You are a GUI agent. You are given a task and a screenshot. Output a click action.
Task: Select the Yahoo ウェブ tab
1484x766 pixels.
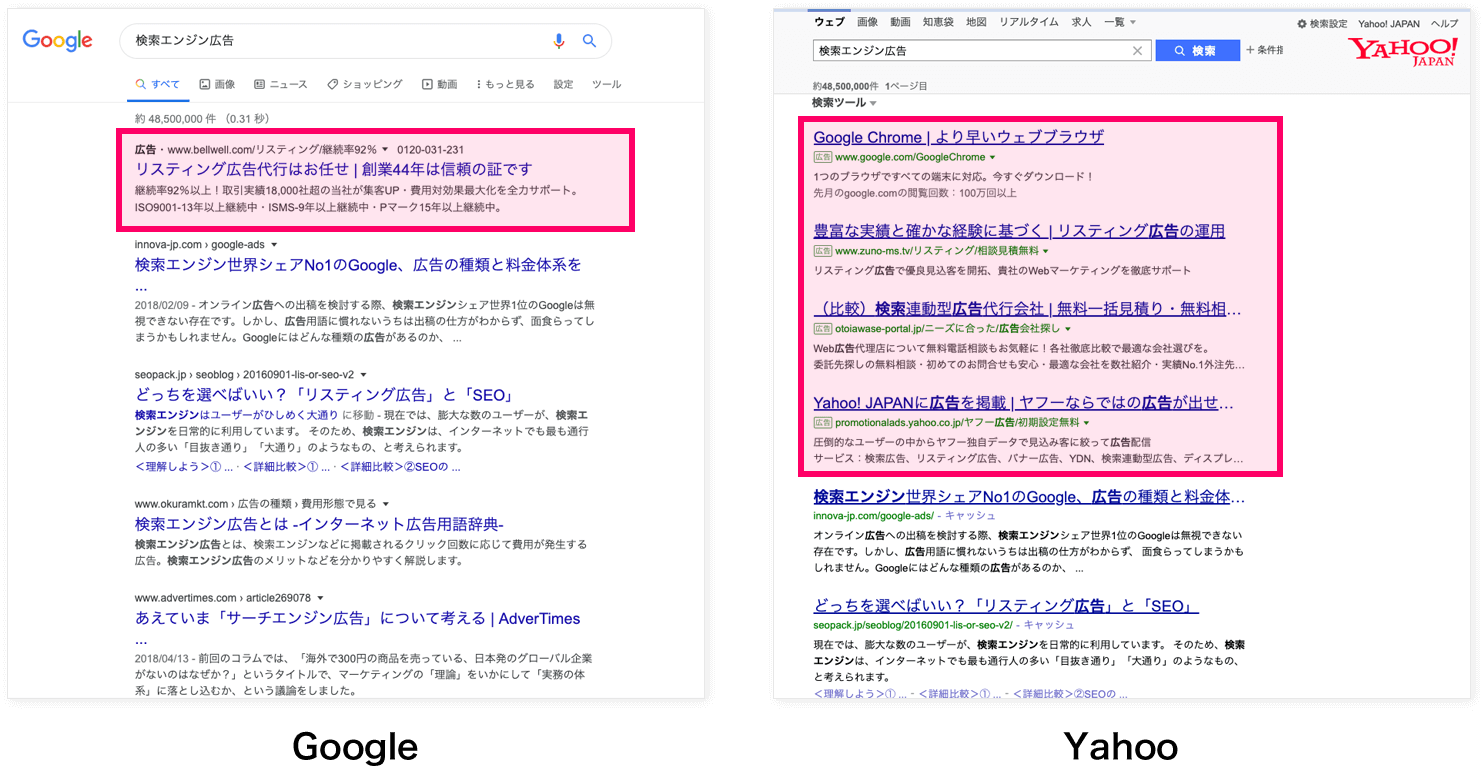[x=829, y=22]
